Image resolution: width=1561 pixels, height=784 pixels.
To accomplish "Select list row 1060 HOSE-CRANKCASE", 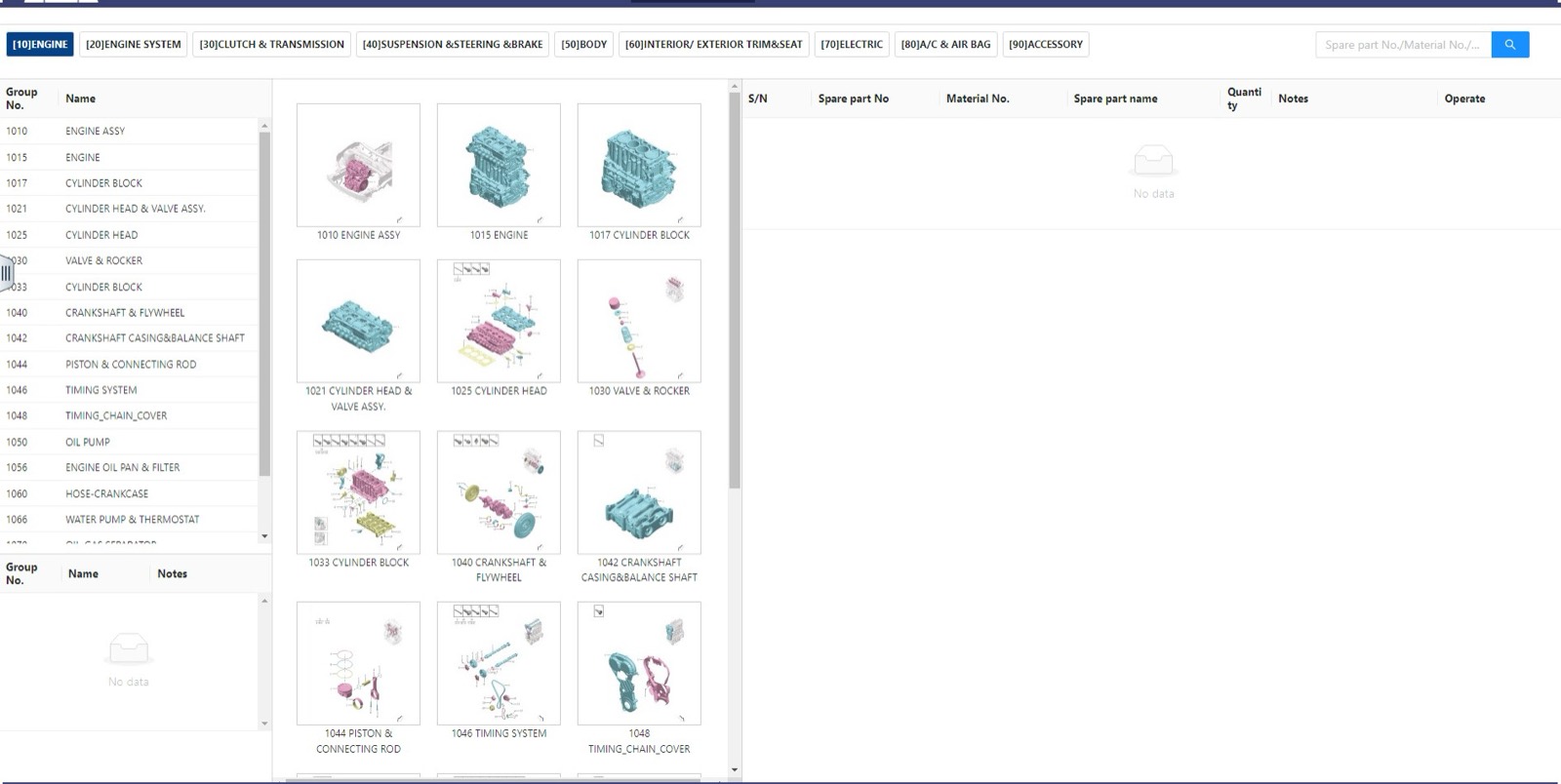I will pyautogui.click(x=129, y=493).
